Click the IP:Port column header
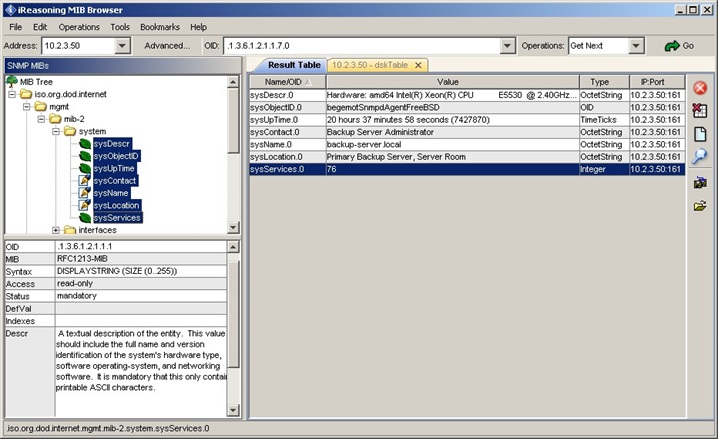The image size is (718, 439). click(x=657, y=82)
